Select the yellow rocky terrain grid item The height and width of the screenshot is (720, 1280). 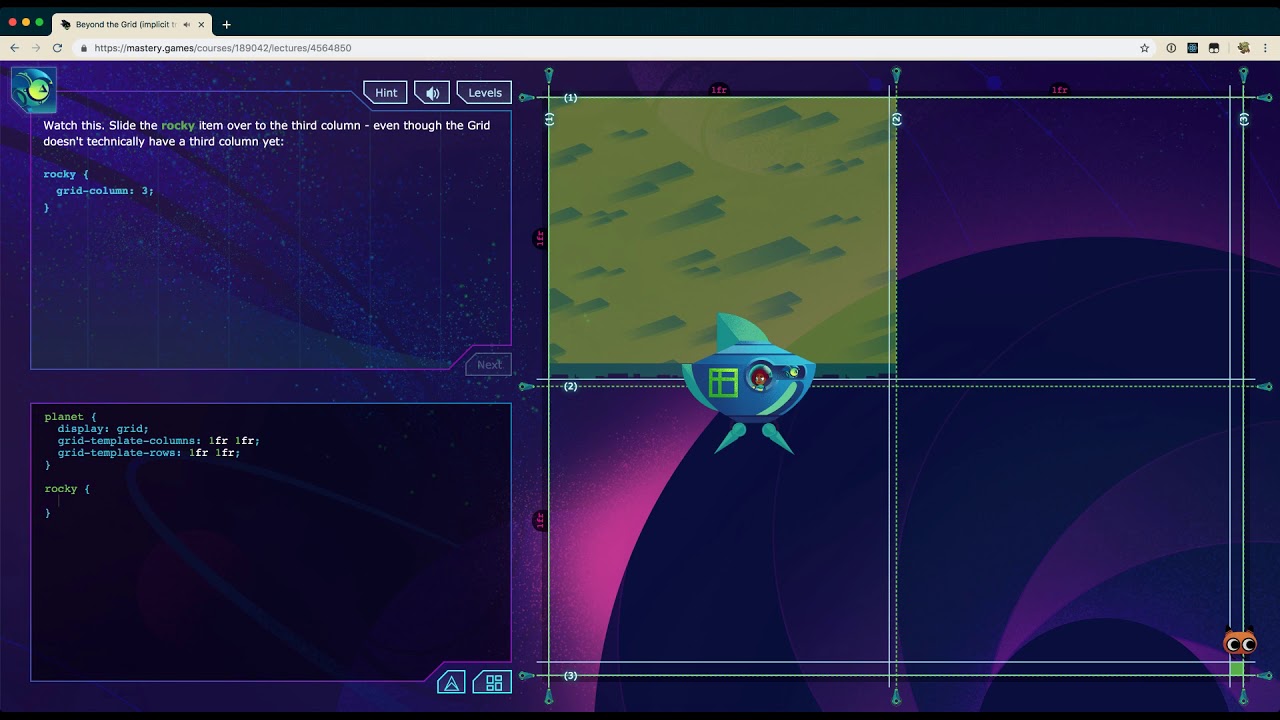tap(721, 236)
